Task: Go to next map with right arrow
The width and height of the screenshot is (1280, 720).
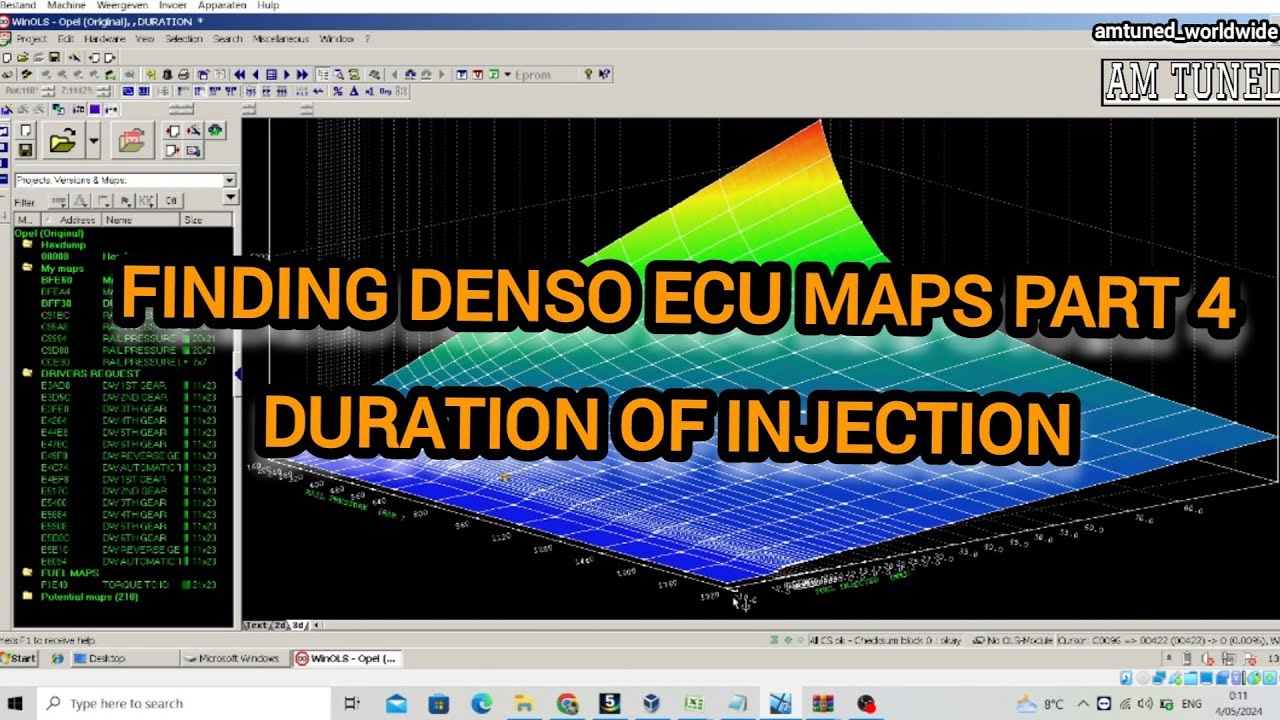Action: (287, 75)
